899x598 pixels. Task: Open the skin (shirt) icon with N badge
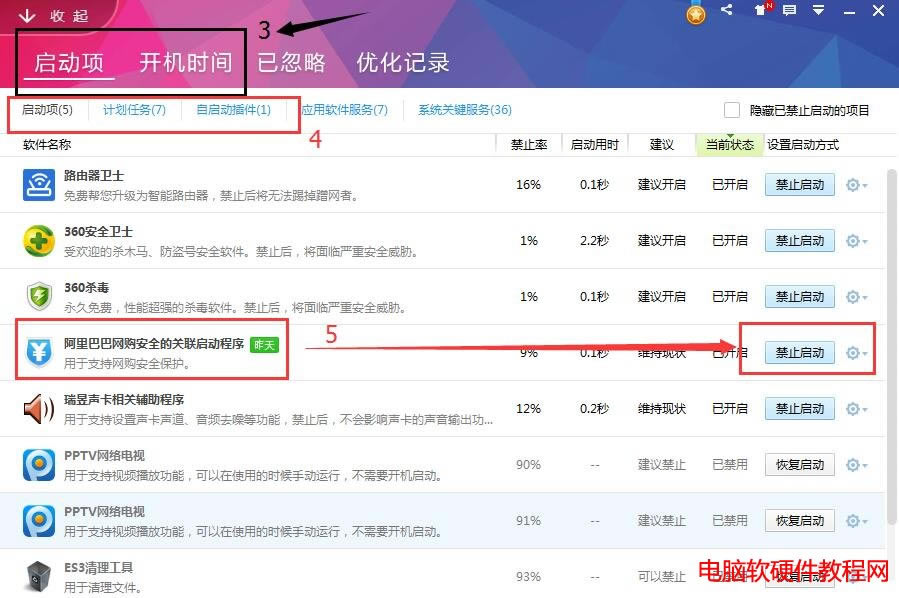coord(759,11)
